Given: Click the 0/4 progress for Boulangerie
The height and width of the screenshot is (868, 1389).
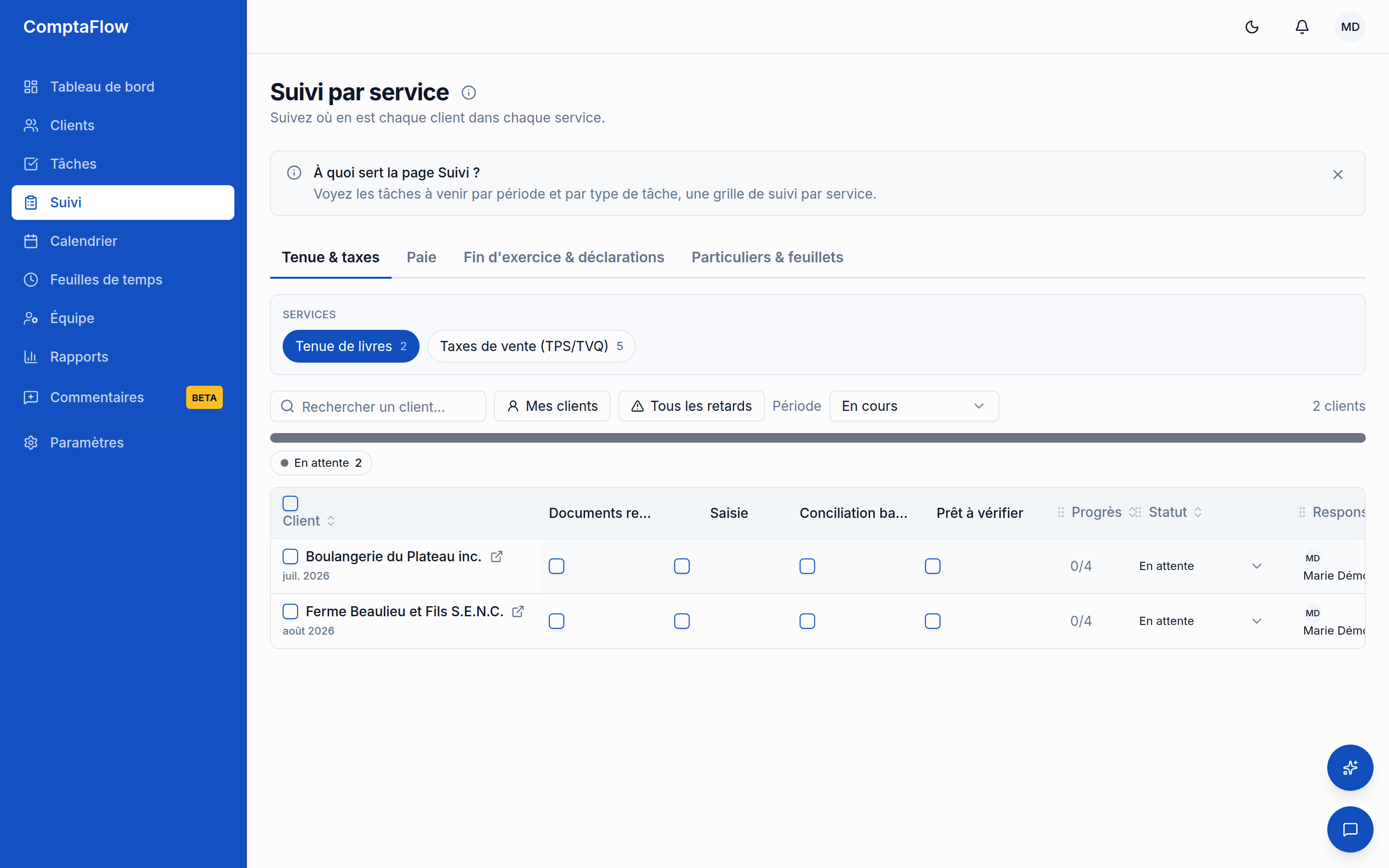Looking at the screenshot, I should click(x=1081, y=566).
